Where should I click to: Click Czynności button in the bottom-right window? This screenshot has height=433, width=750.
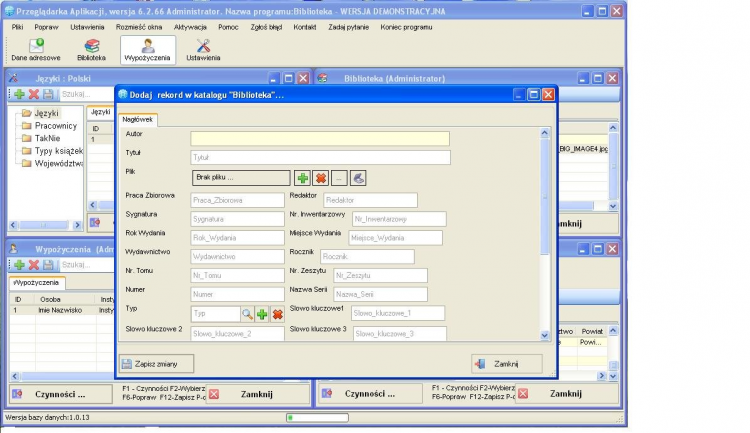tap(370, 394)
